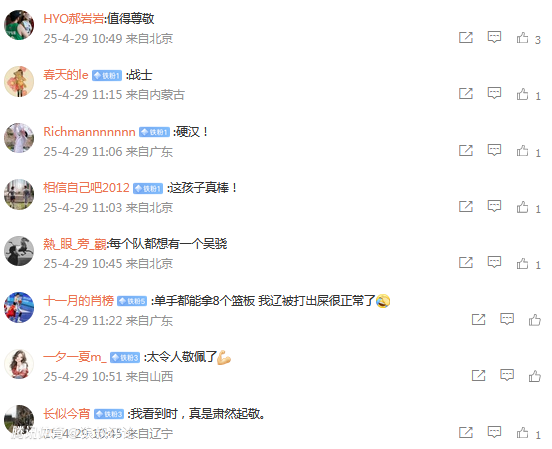Click the 铁粉5 badge next to 十一月的肖榜

(132, 301)
